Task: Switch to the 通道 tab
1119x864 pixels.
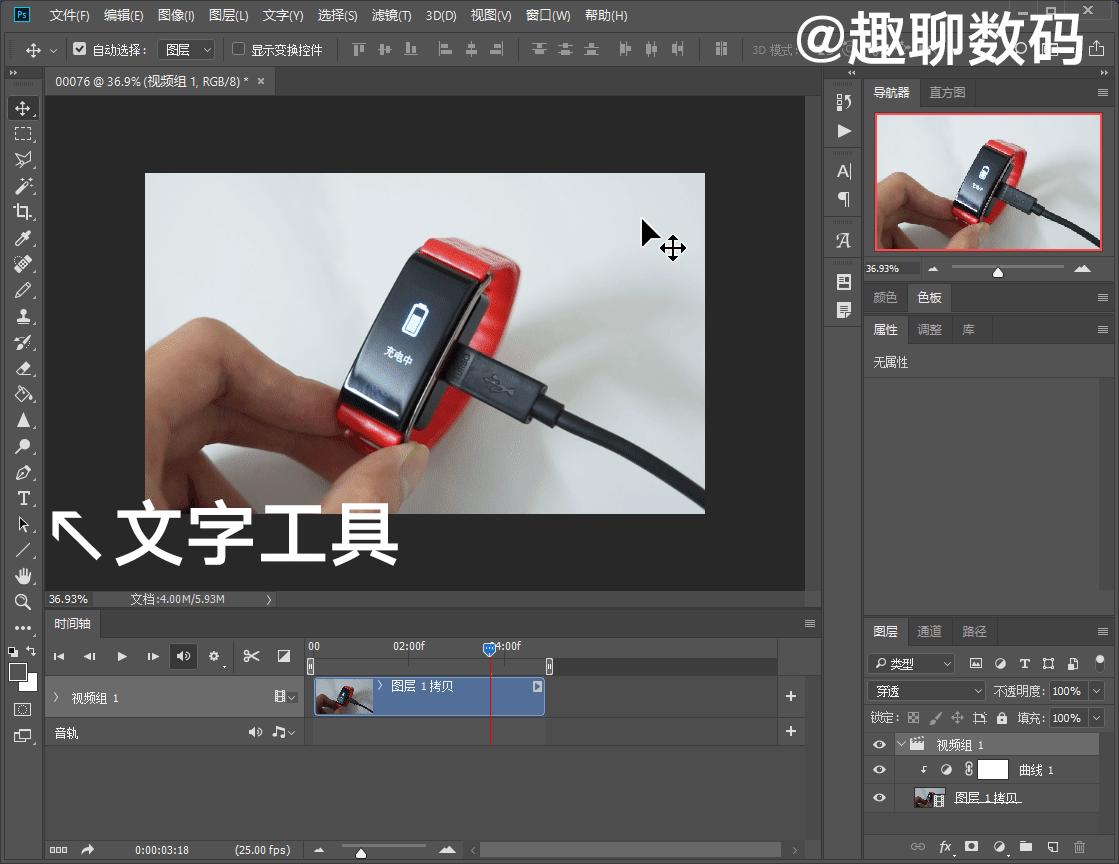Action: (929, 631)
